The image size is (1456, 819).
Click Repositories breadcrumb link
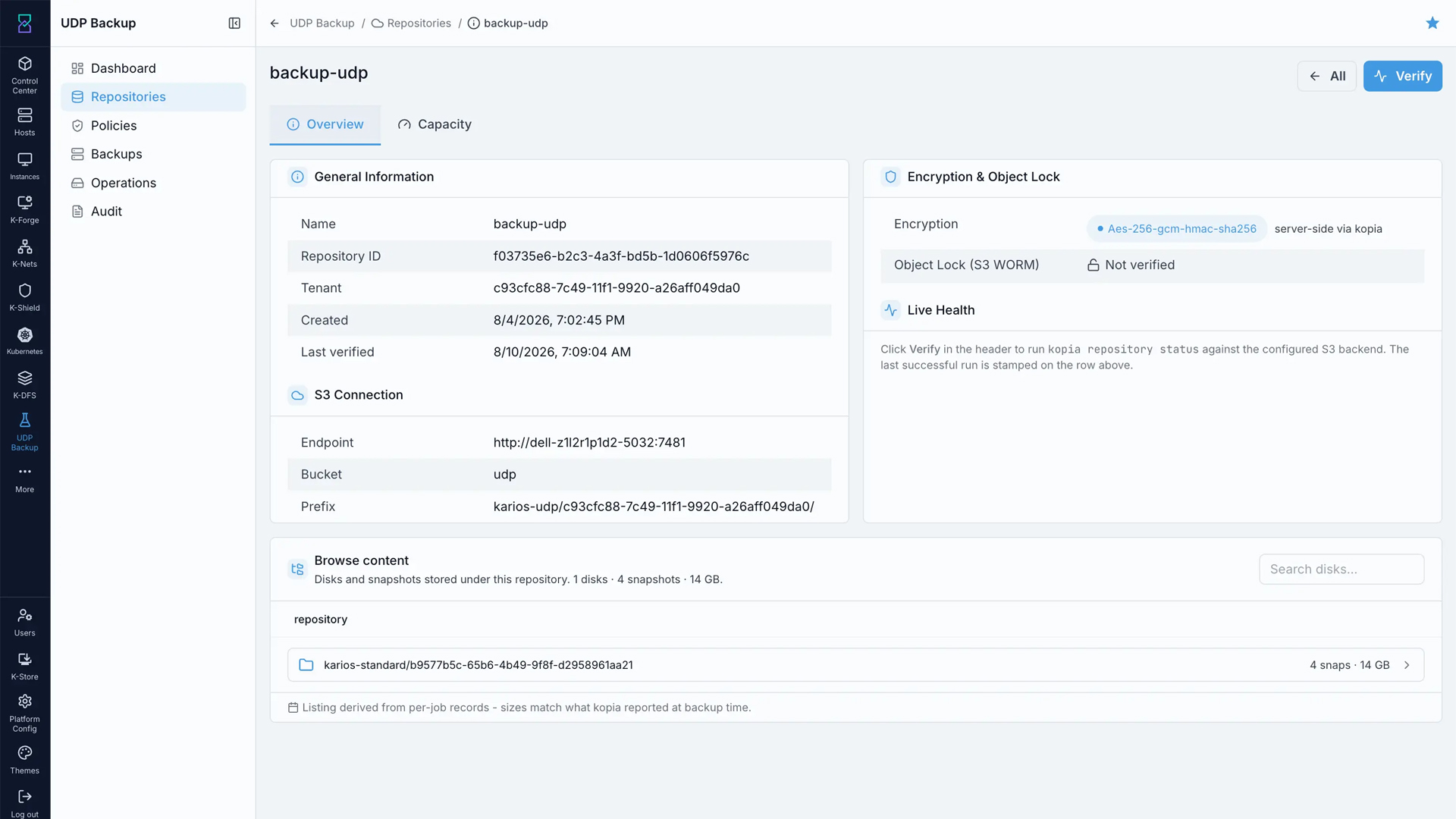411,24
